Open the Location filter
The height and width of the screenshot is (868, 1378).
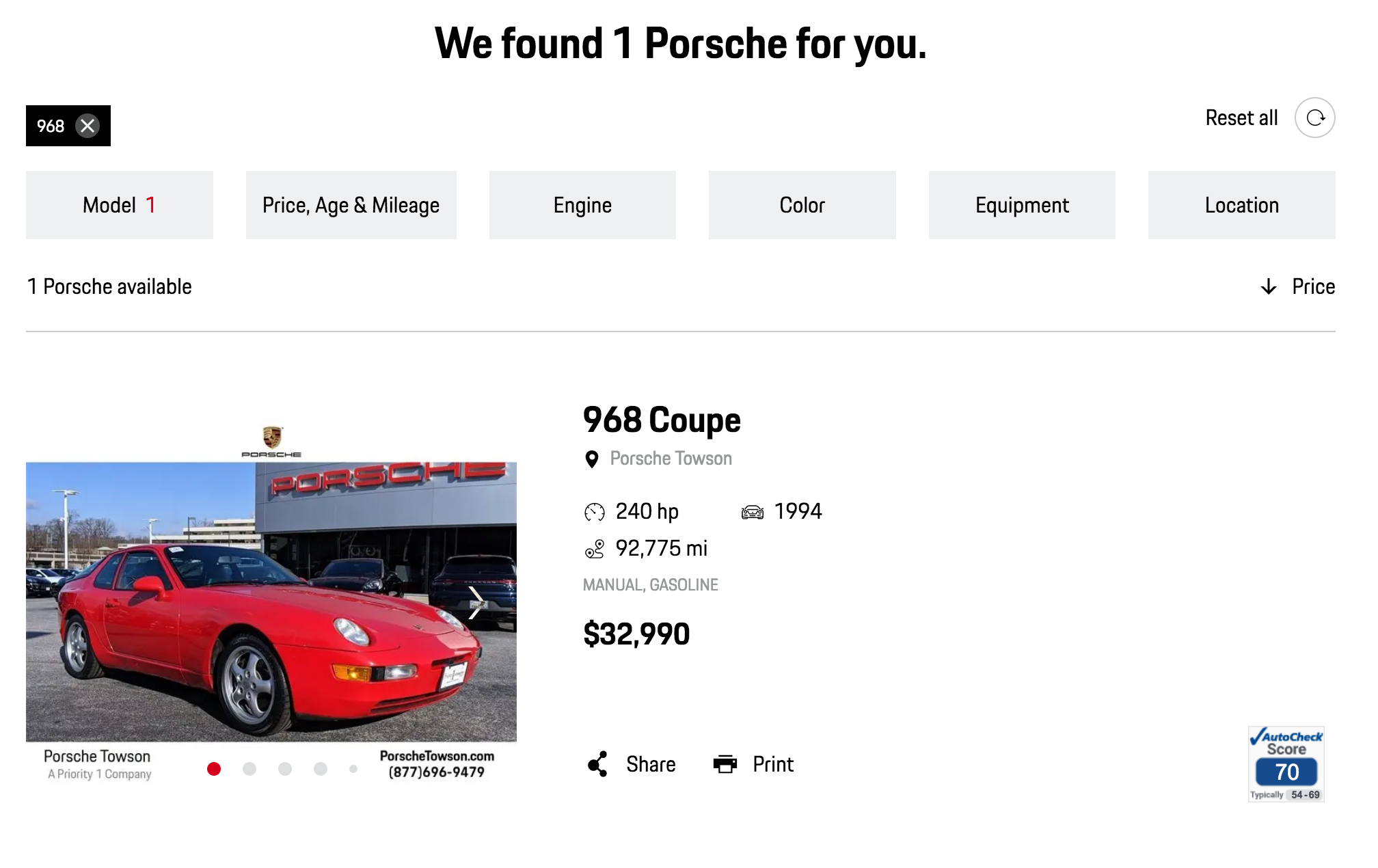coord(1241,205)
